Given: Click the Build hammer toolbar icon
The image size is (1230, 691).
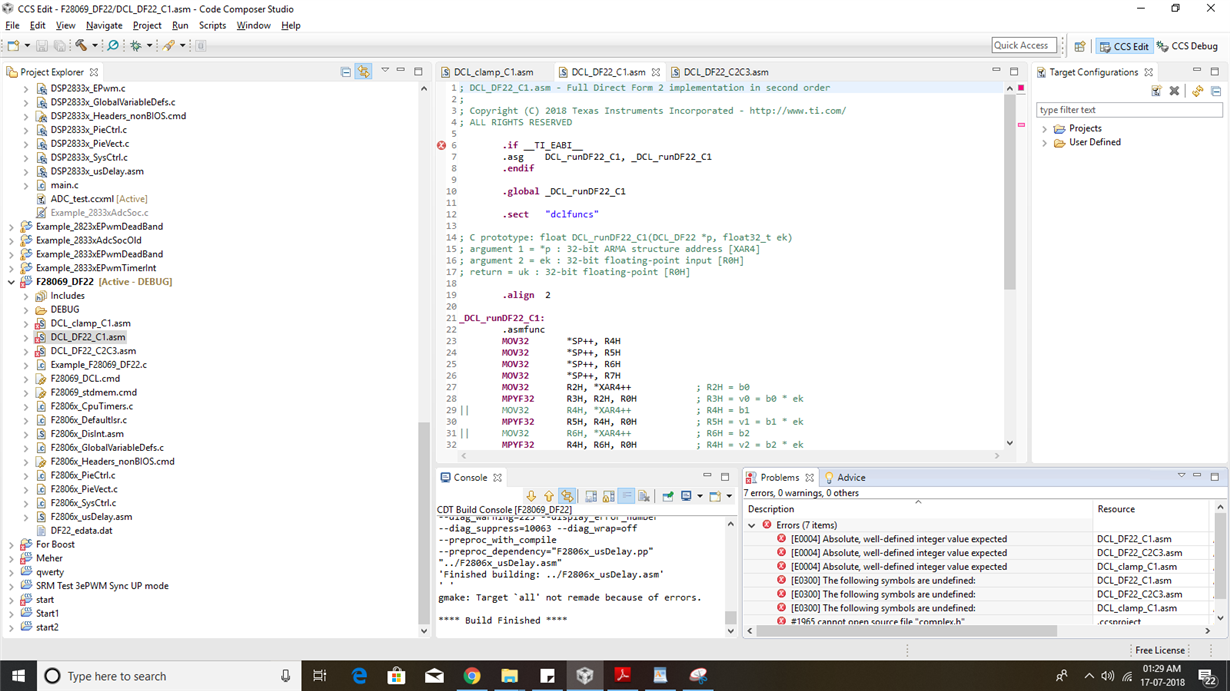Looking at the screenshot, I should click(x=80, y=45).
